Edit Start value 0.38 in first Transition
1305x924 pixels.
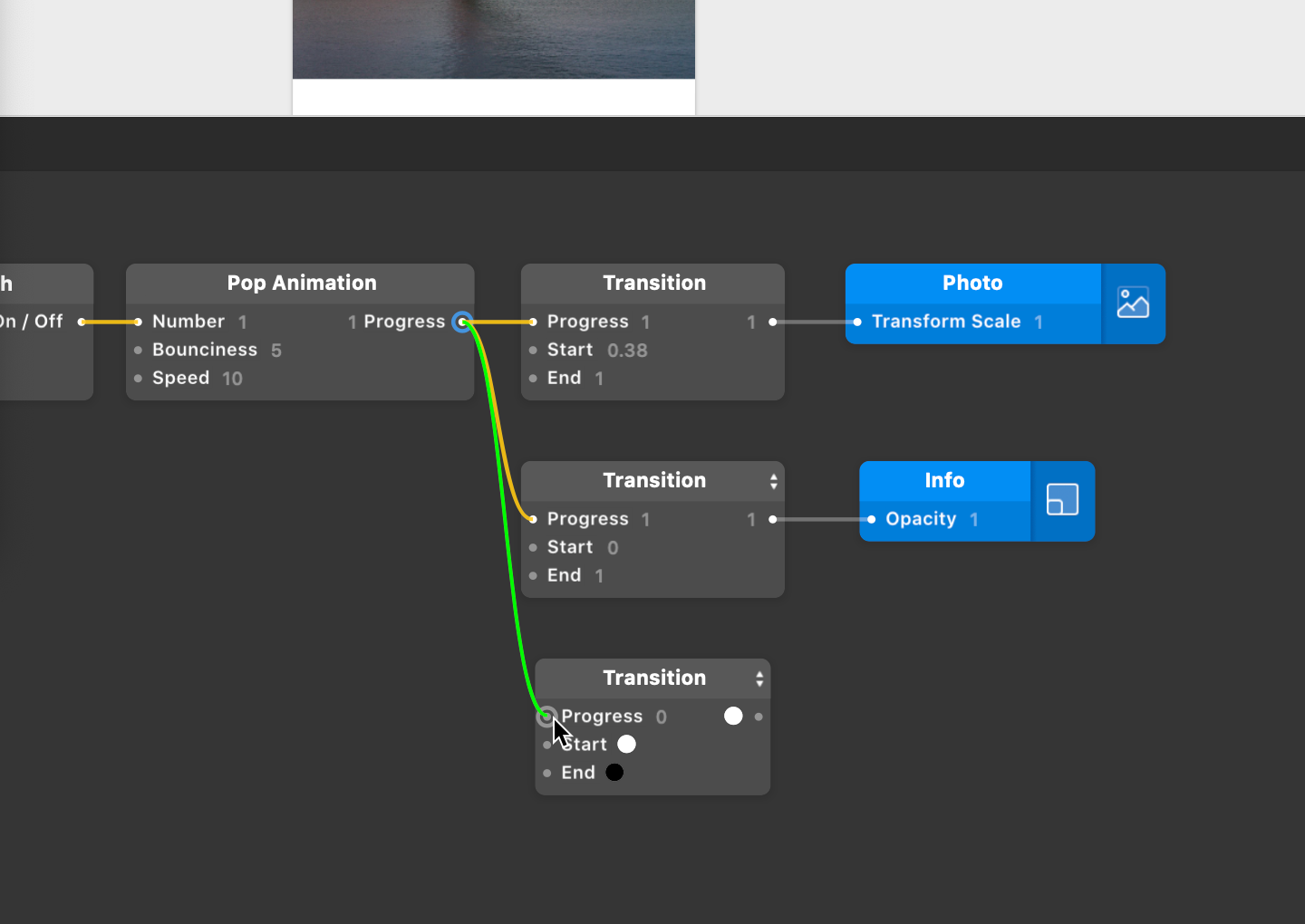pyautogui.click(x=627, y=351)
